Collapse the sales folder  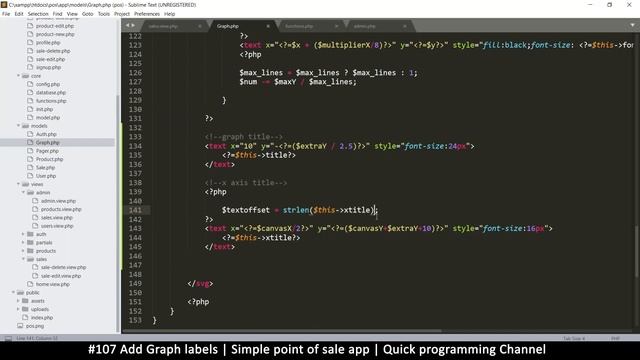[x=23, y=259]
